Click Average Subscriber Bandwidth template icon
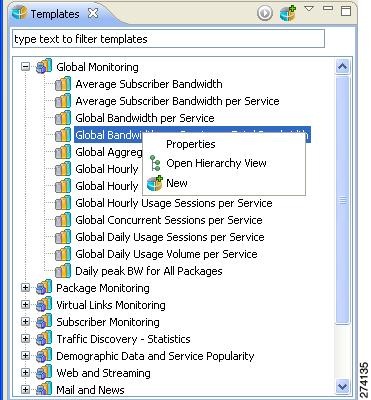Viewport: 371px width, 400px height. click(x=63, y=84)
